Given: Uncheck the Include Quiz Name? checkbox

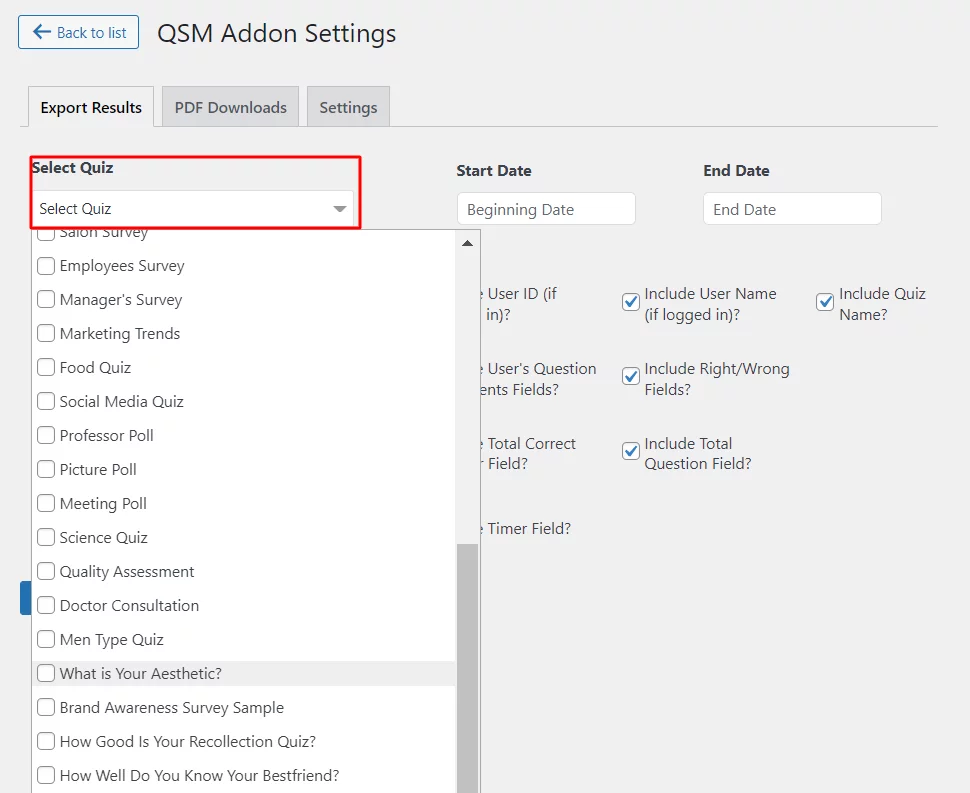Looking at the screenshot, I should pos(825,302).
